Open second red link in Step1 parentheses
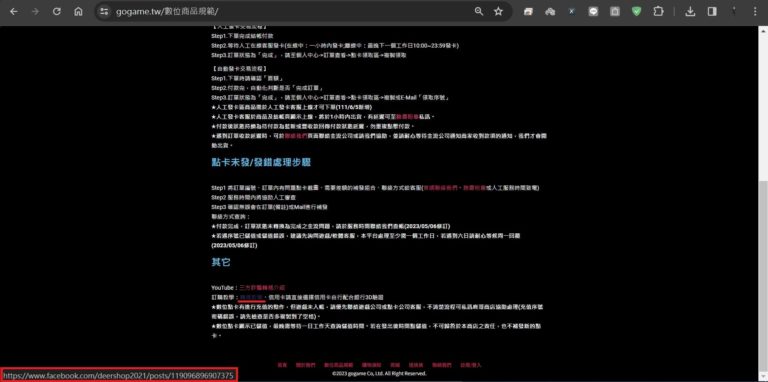Screen dimensions: 768x382 tap(475, 188)
